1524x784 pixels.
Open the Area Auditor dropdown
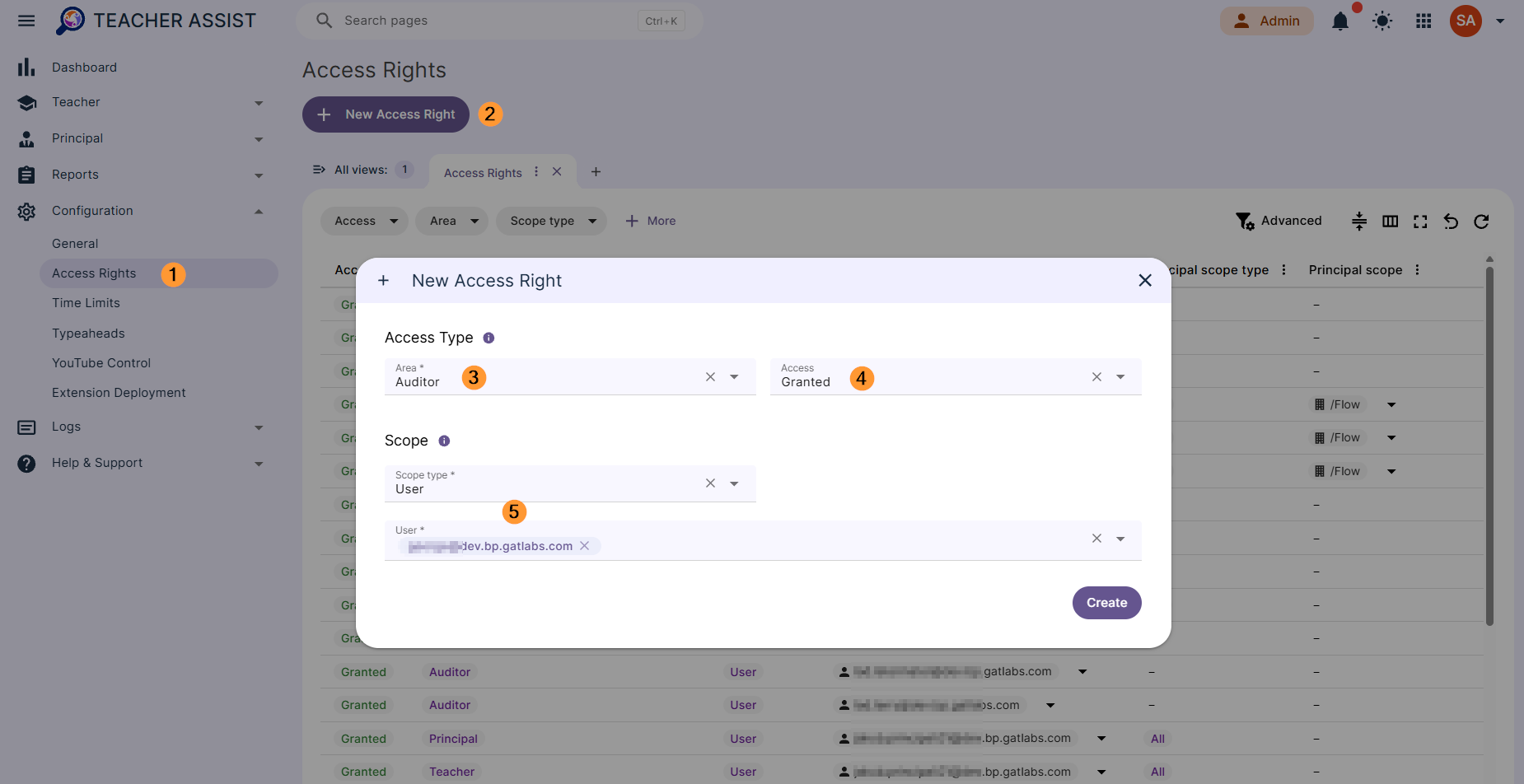point(734,376)
